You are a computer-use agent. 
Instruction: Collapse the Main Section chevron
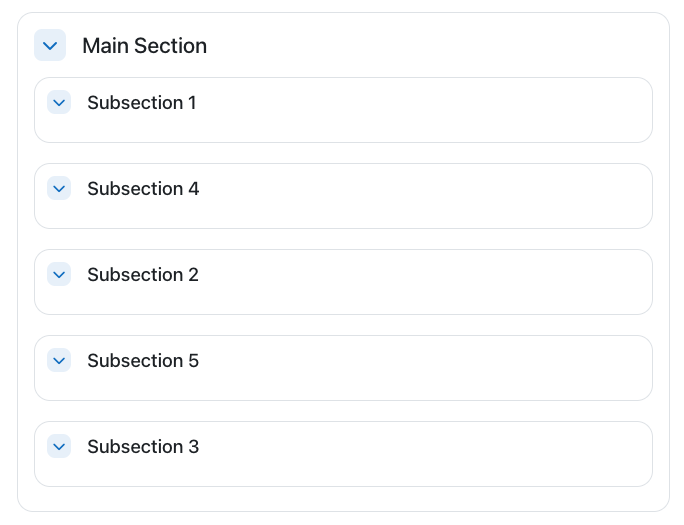(x=50, y=45)
